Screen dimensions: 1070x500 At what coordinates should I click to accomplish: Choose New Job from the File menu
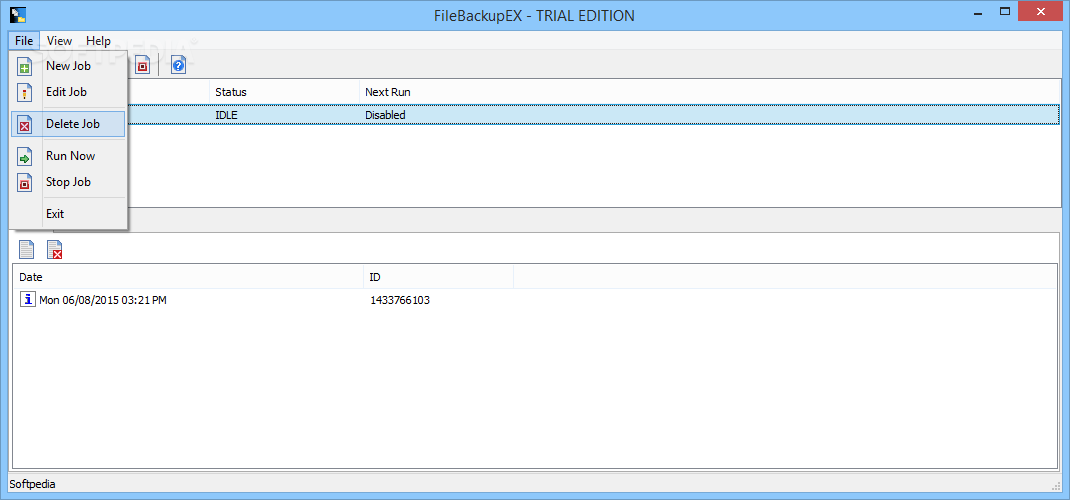(x=68, y=66)
